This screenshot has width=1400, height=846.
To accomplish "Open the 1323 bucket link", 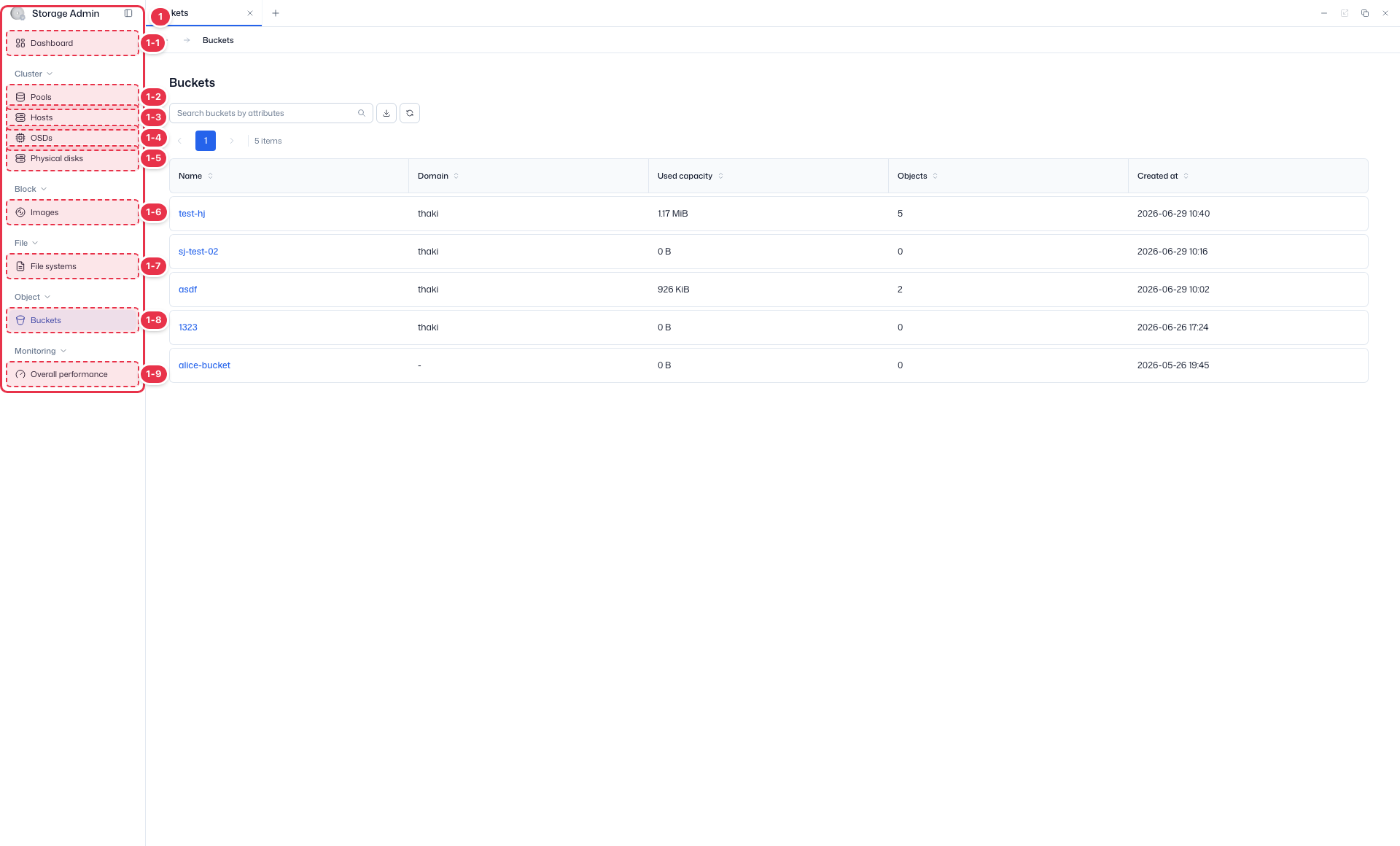I will [188, 327].
